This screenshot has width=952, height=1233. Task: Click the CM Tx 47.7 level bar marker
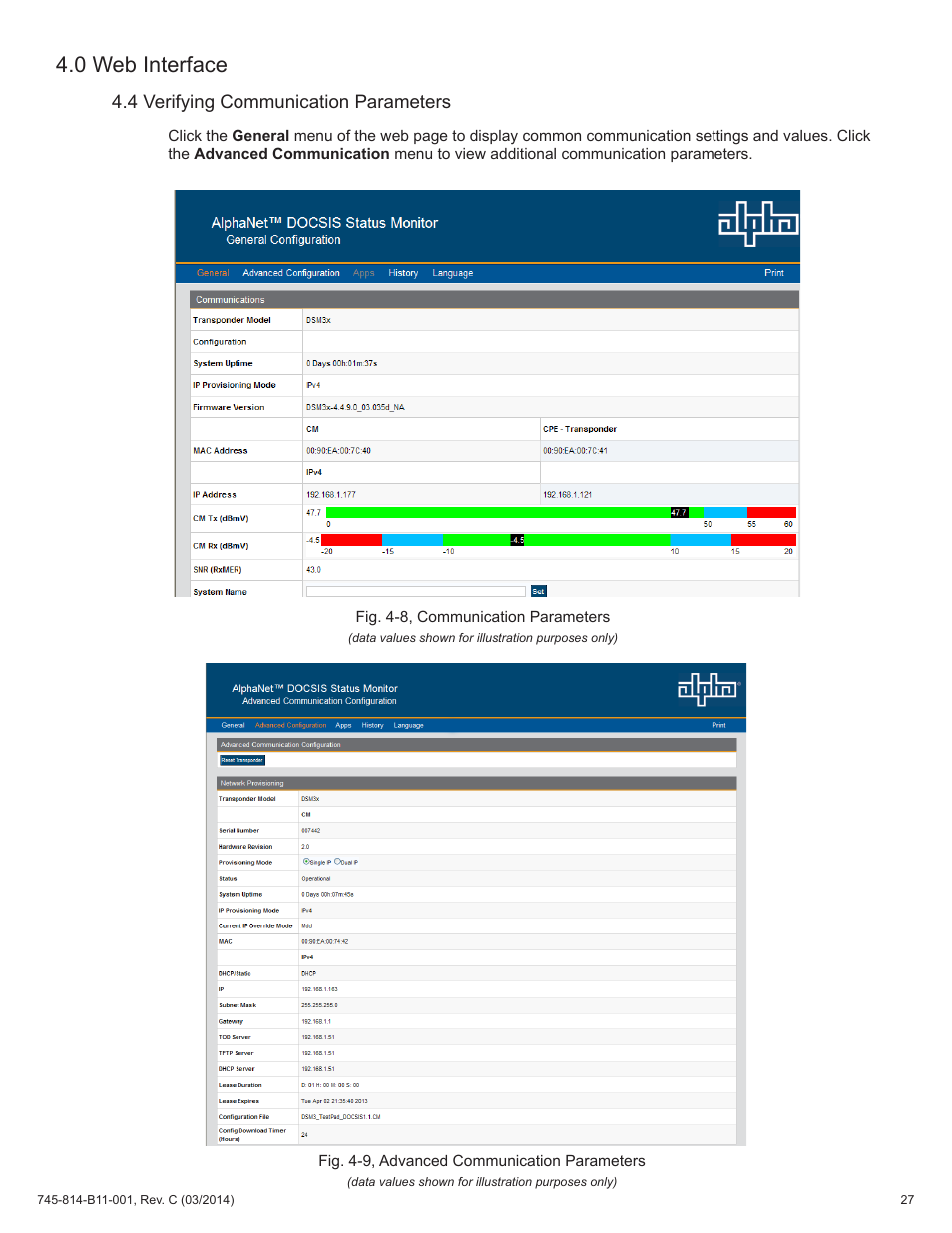coord(679,513)
